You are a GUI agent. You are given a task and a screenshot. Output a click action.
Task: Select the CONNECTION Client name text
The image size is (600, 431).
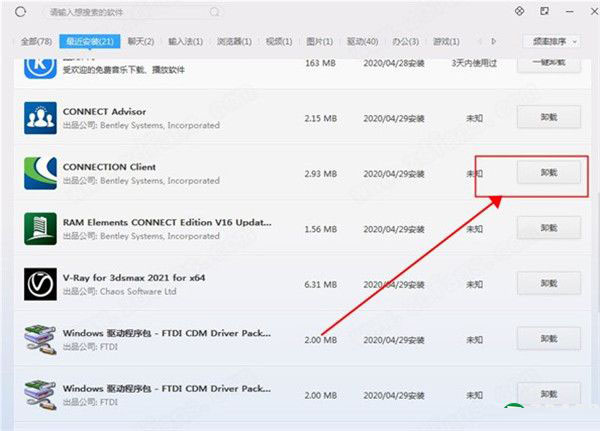109,167
